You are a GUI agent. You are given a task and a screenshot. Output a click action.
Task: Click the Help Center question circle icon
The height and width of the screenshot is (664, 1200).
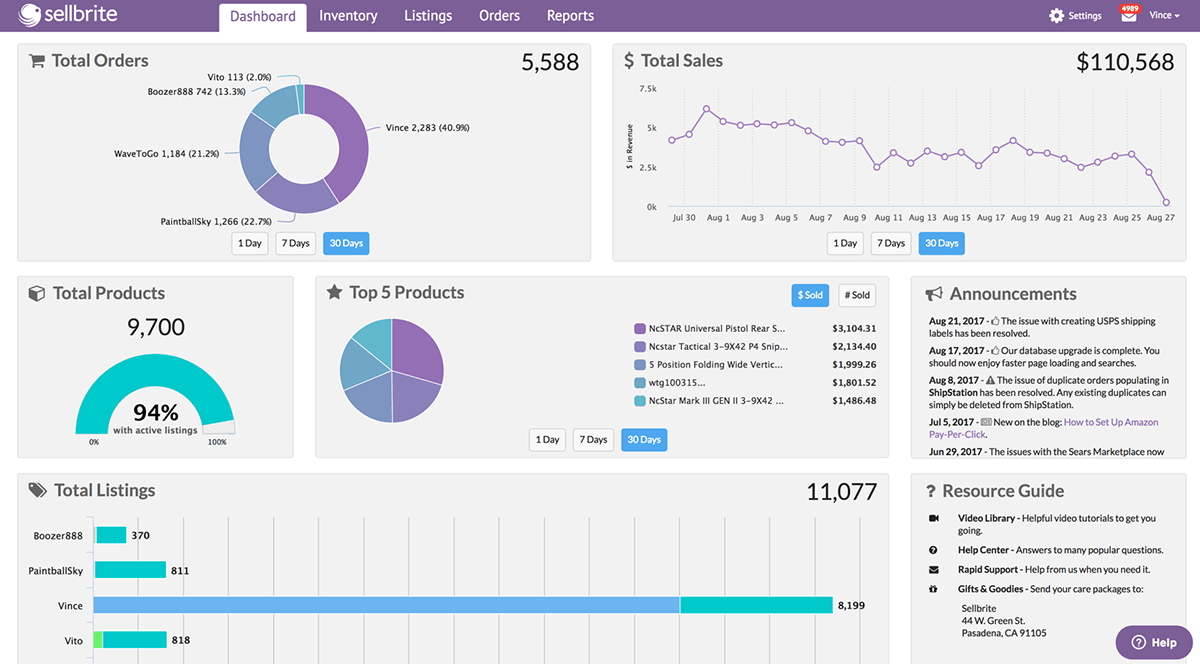pos(933,550)
